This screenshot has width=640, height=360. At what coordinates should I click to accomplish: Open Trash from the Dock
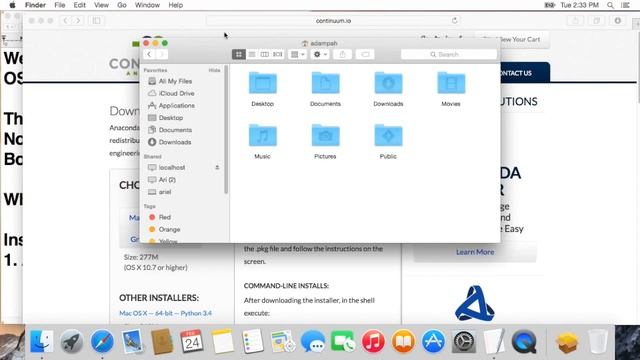click(598, 341)
